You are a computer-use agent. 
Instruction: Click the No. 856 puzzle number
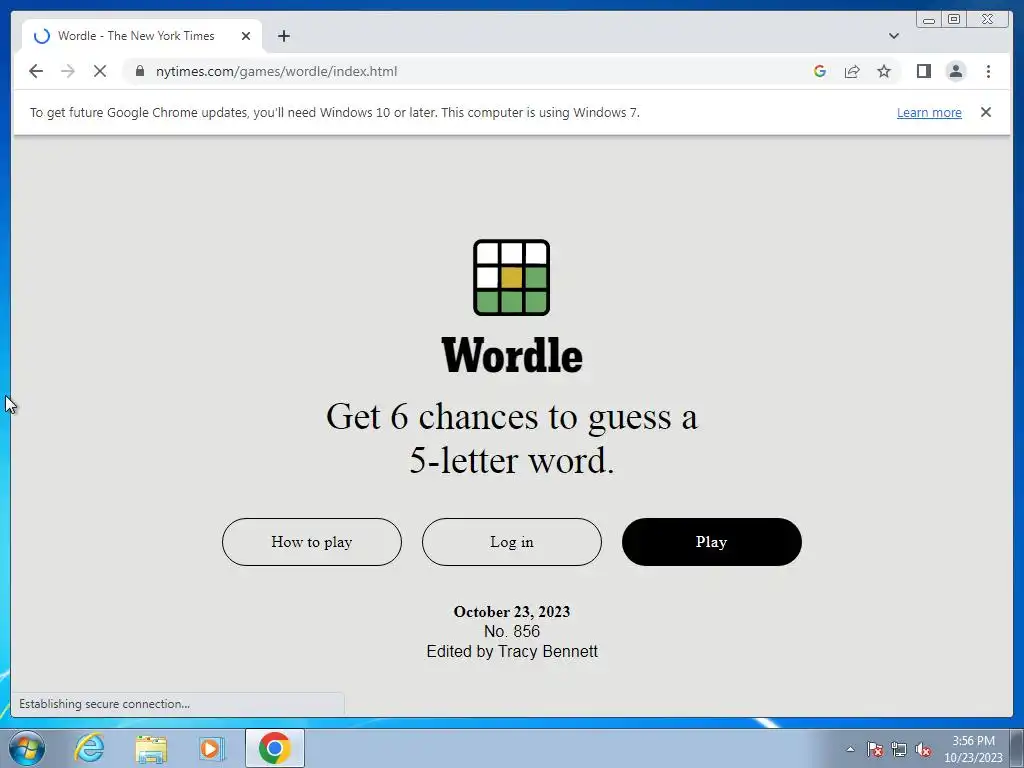(512, 632)
